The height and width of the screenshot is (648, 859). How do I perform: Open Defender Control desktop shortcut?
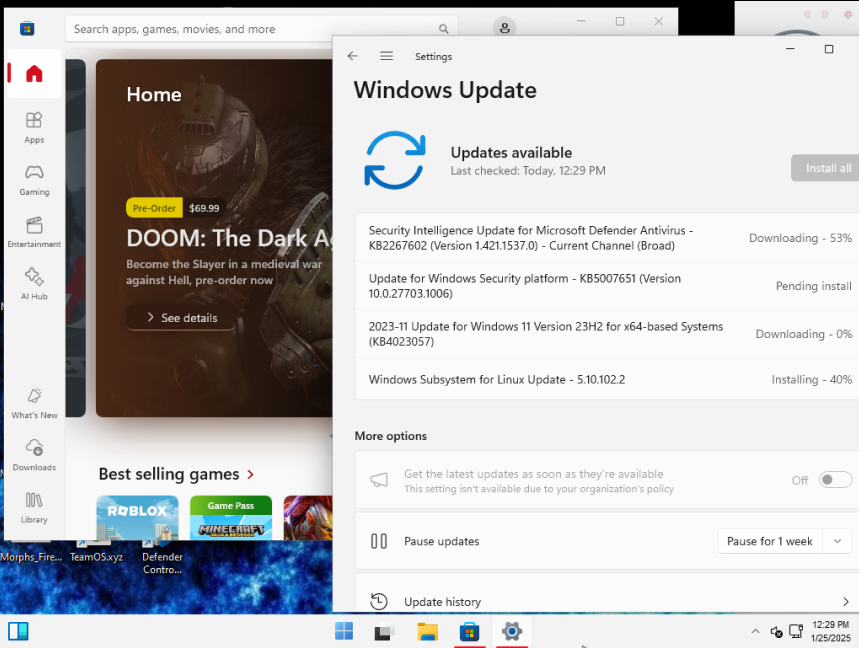click(x=162, y=556)
